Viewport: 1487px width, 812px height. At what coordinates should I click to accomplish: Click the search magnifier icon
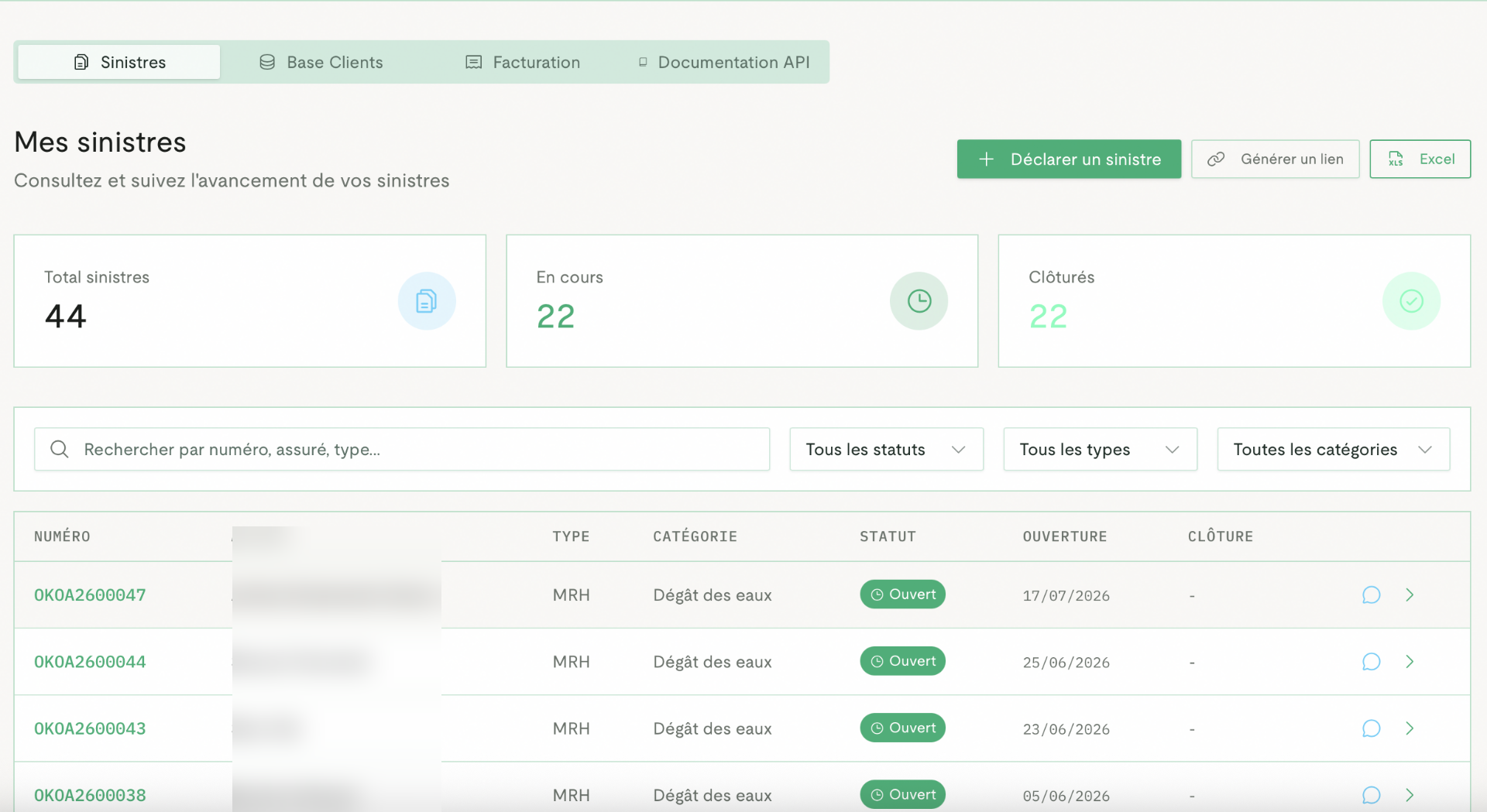pyautogui.click(x=60, y=449)
